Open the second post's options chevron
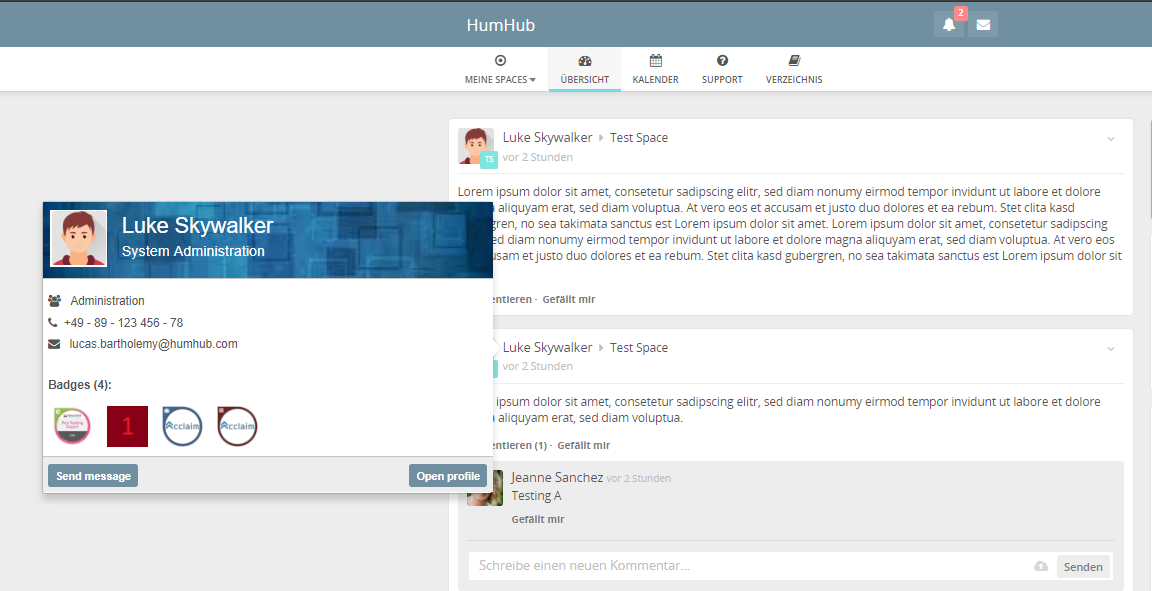This screenshot has height=591, width=1152. (1110, 349)
